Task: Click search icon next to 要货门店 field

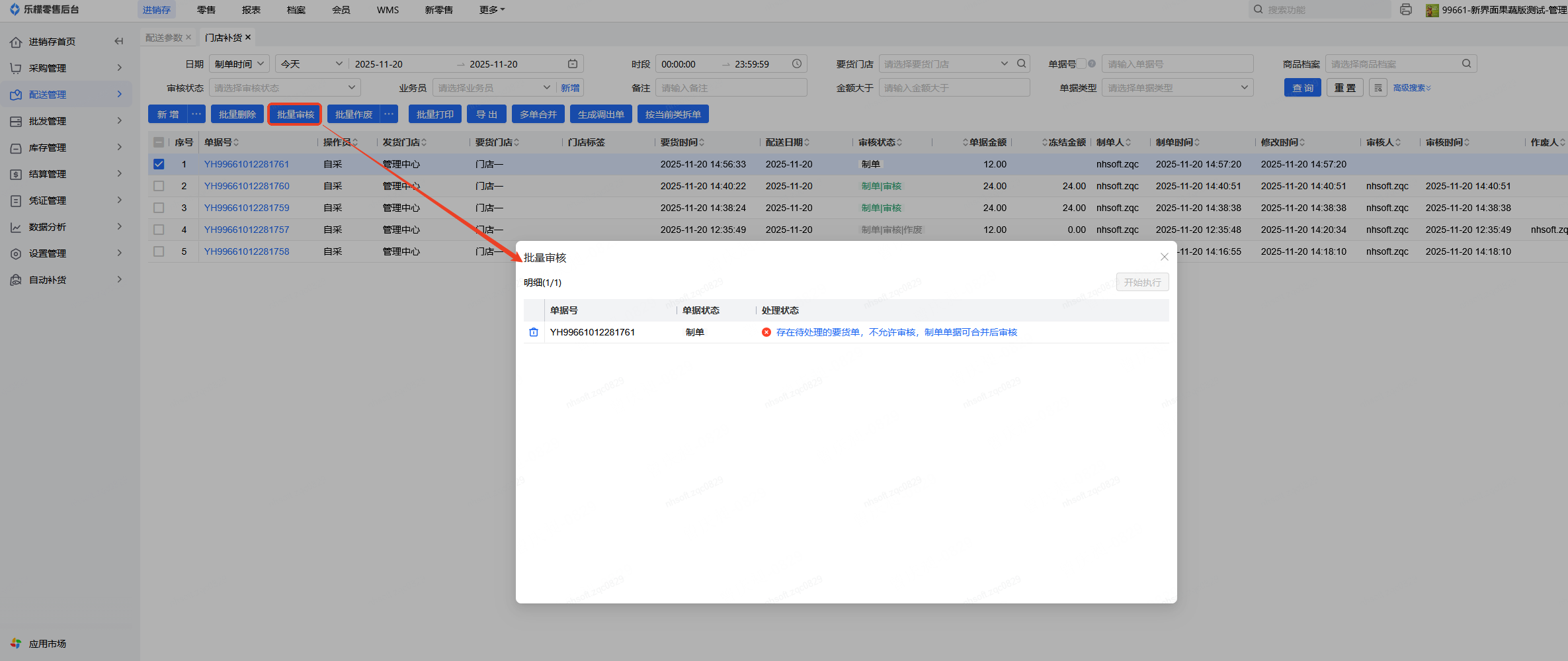Action: 1022,64
